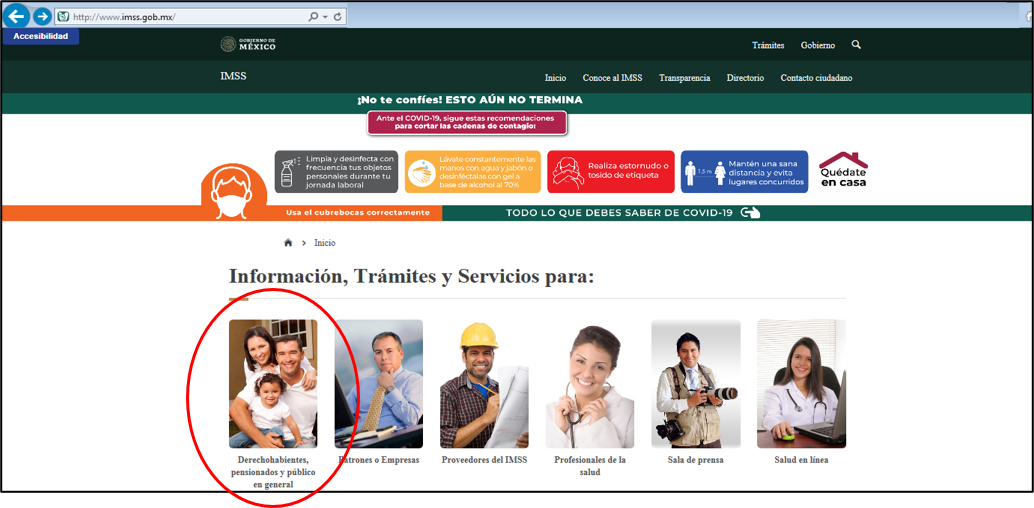Open the photographer photo for press room
Screen dimensions: 1034x508
[696, 384]
